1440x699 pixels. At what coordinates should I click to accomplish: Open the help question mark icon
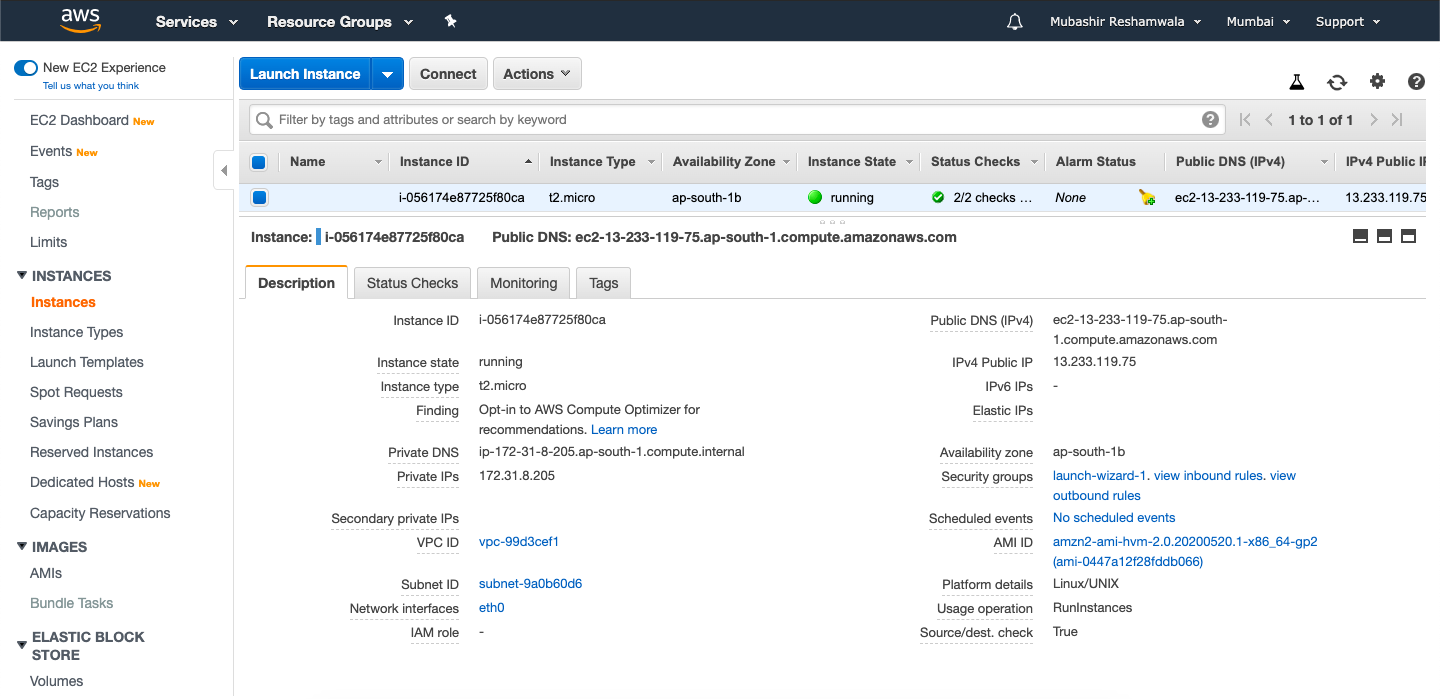(x=1416, y=82)
